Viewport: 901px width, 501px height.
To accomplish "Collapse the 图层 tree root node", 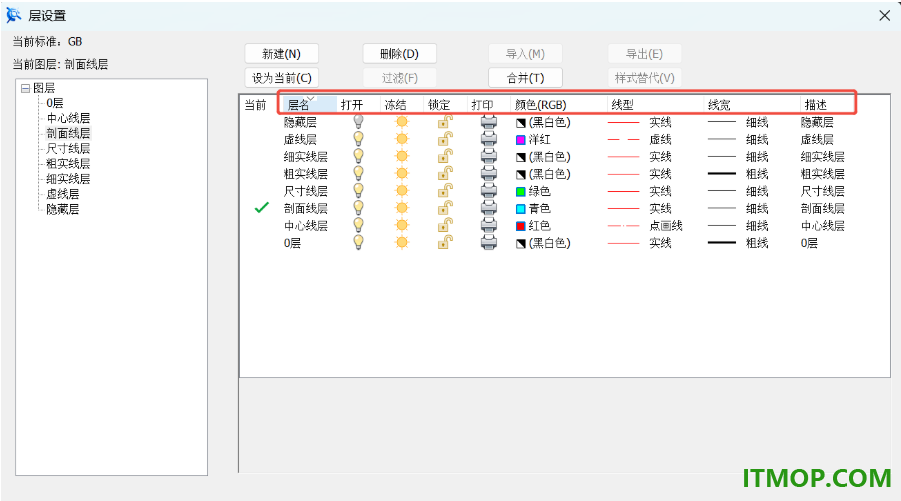I will pos(25,88).
